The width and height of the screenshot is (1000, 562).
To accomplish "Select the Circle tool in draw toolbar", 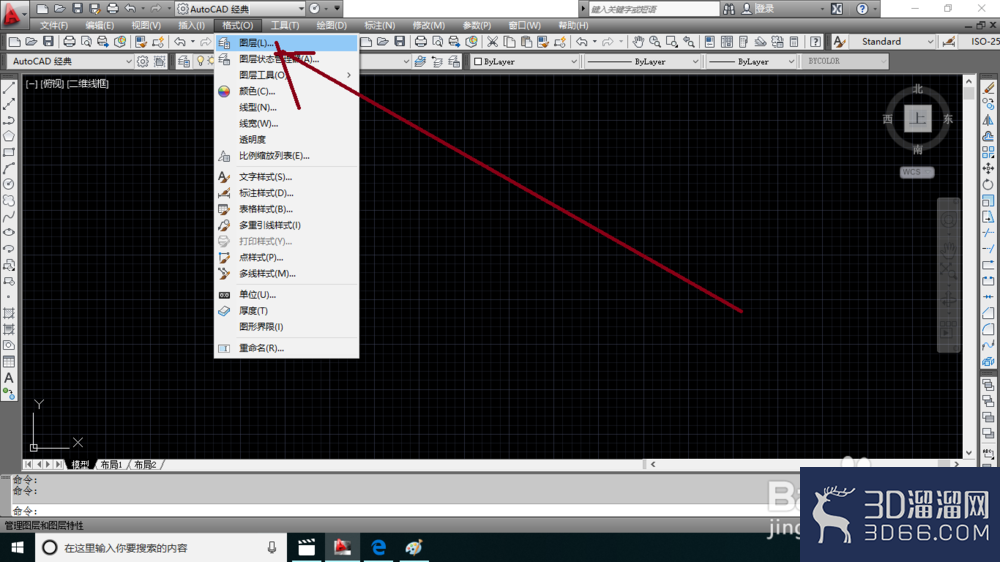I will [9, 184].
